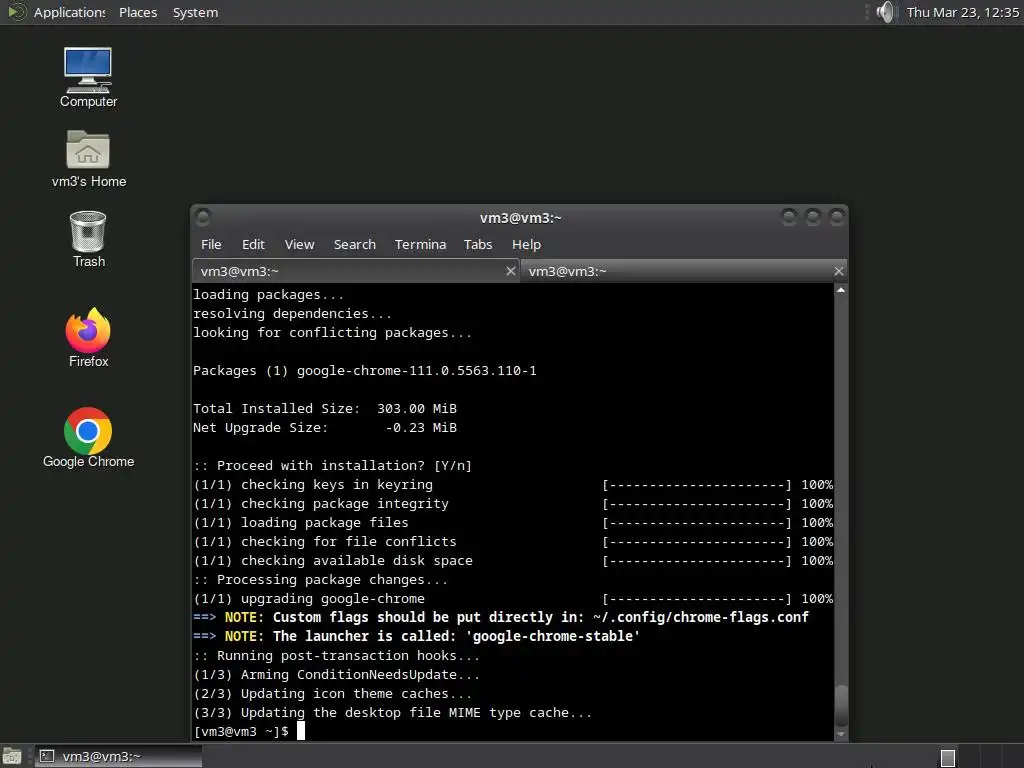
Task: Click the workspace switcher square in bottom panel
Action: point(948,758)
